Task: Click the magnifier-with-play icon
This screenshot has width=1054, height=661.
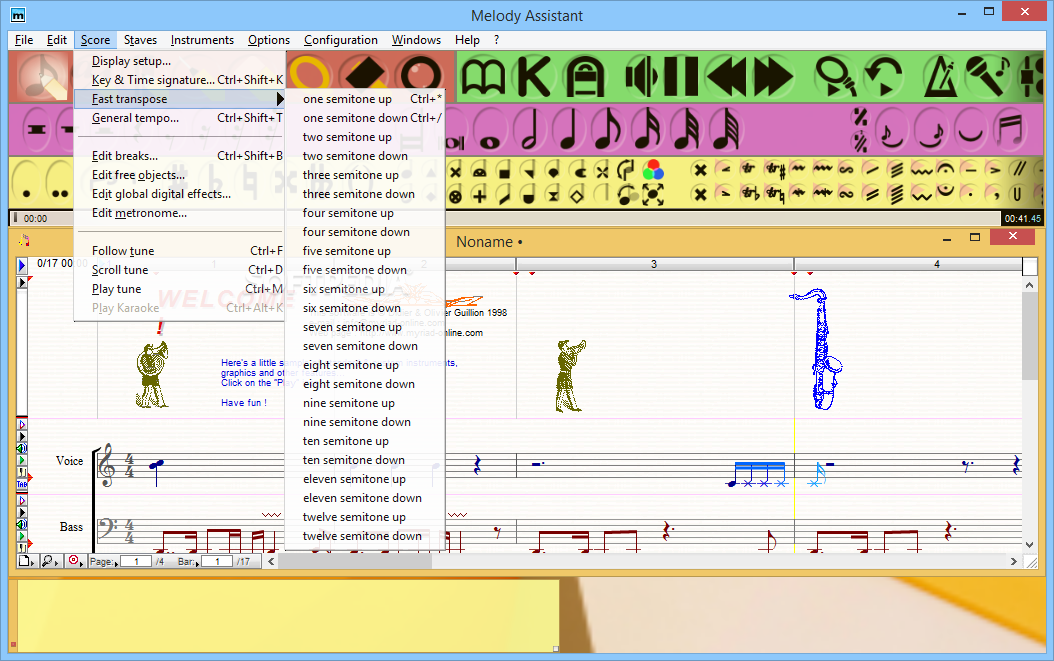Action: click(x=836, y=77)
